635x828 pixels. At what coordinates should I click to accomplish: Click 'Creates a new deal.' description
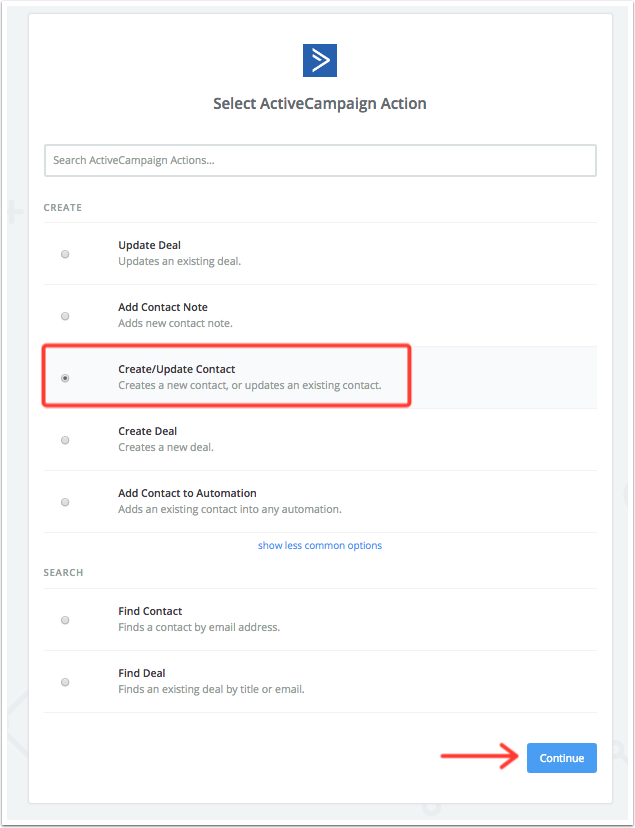(x=166, y=447)
